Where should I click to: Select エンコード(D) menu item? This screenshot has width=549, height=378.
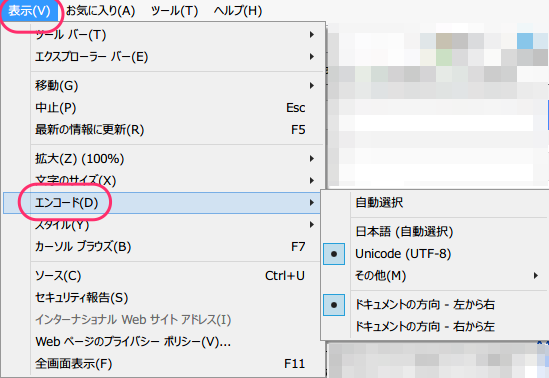(x=162, y=203)
